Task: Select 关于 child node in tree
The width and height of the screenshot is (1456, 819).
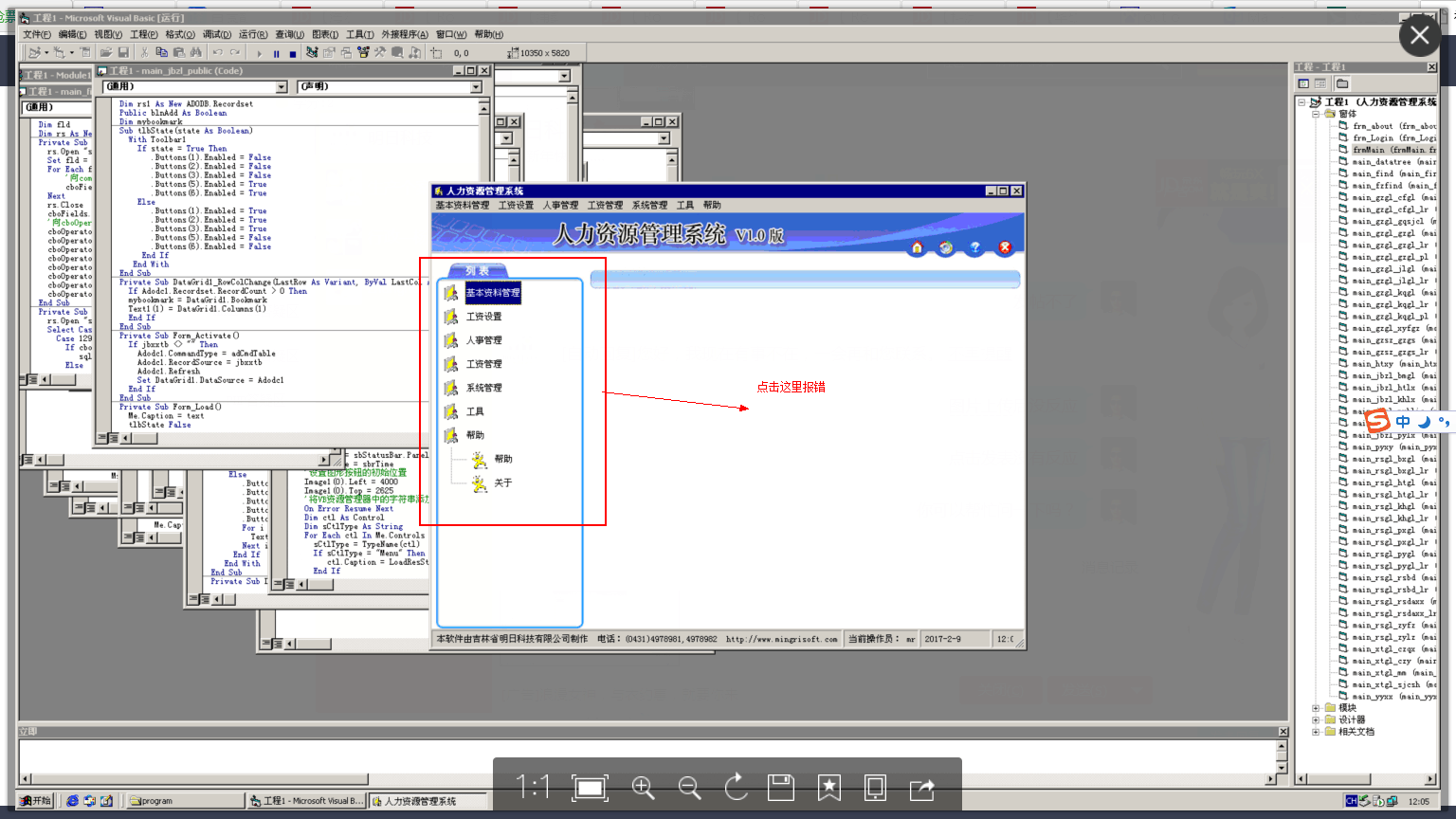Action: [502, 483]
